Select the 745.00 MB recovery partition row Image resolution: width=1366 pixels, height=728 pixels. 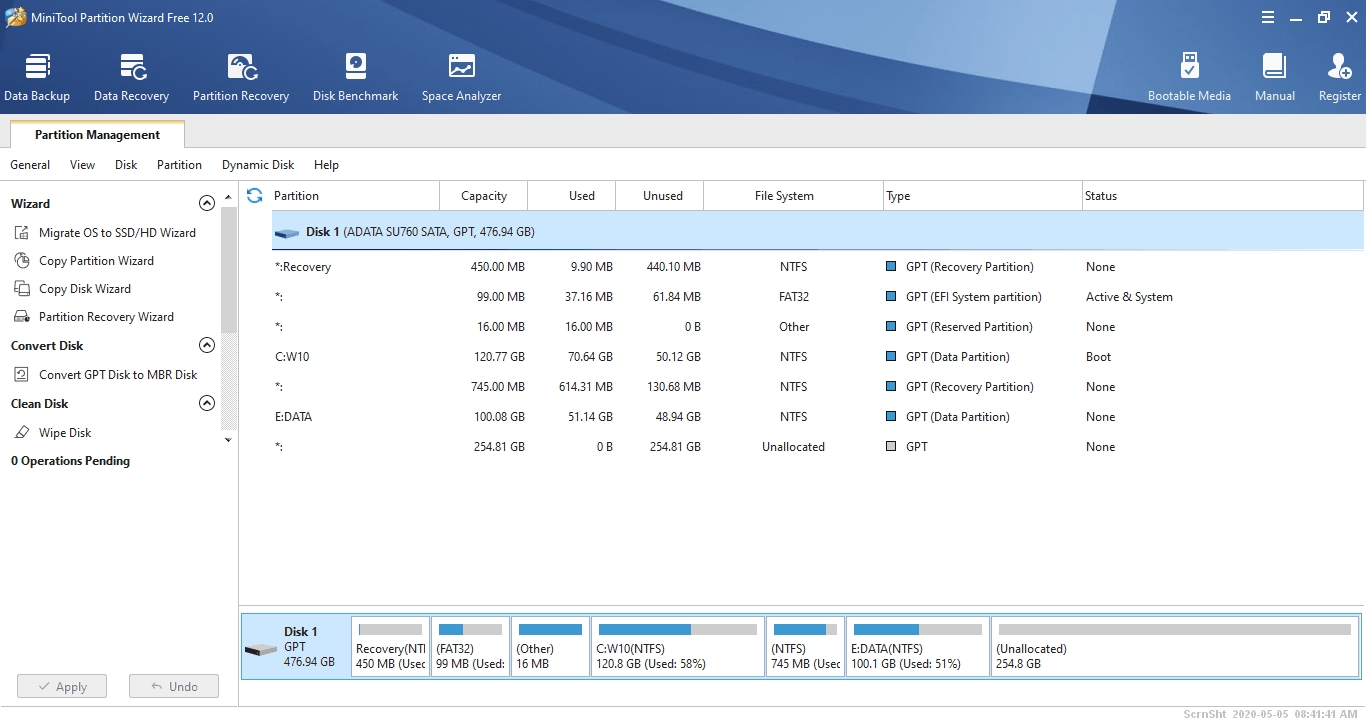(x=817, y=387)
